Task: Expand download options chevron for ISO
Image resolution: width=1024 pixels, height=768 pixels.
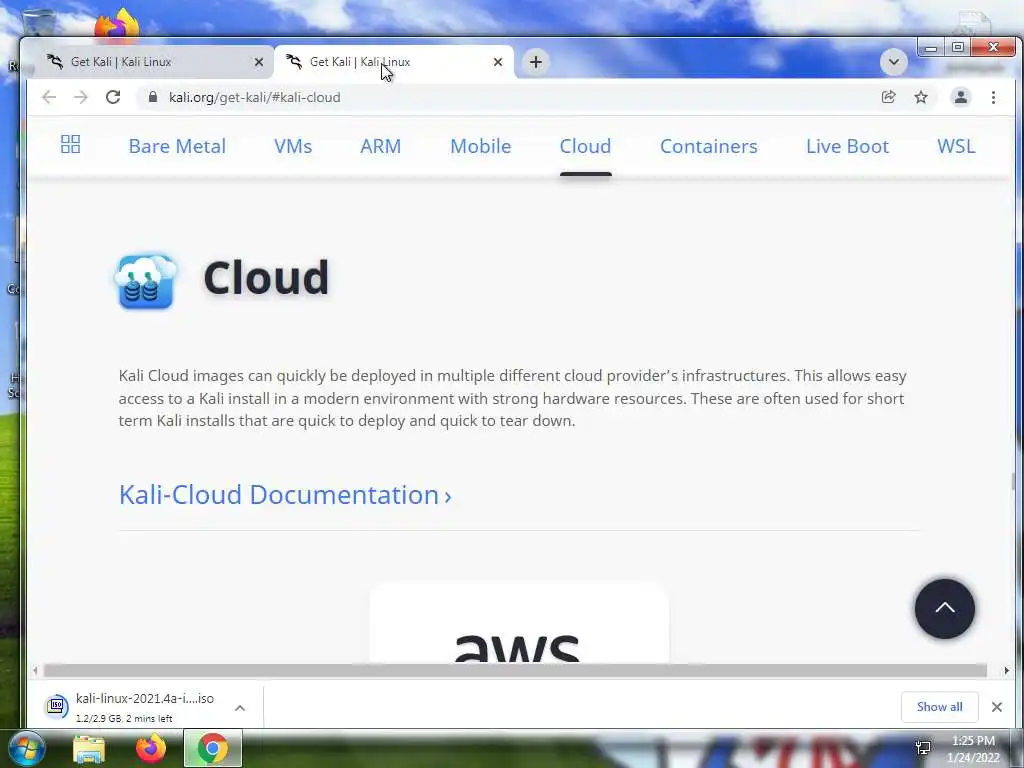Action: point(240,708)
